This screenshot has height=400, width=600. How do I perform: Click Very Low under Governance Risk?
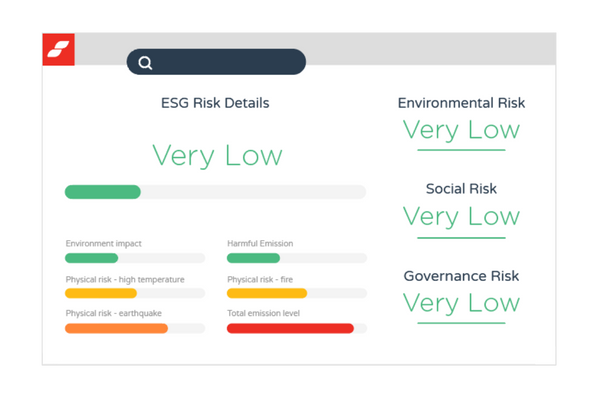click(x=461, y=303)
